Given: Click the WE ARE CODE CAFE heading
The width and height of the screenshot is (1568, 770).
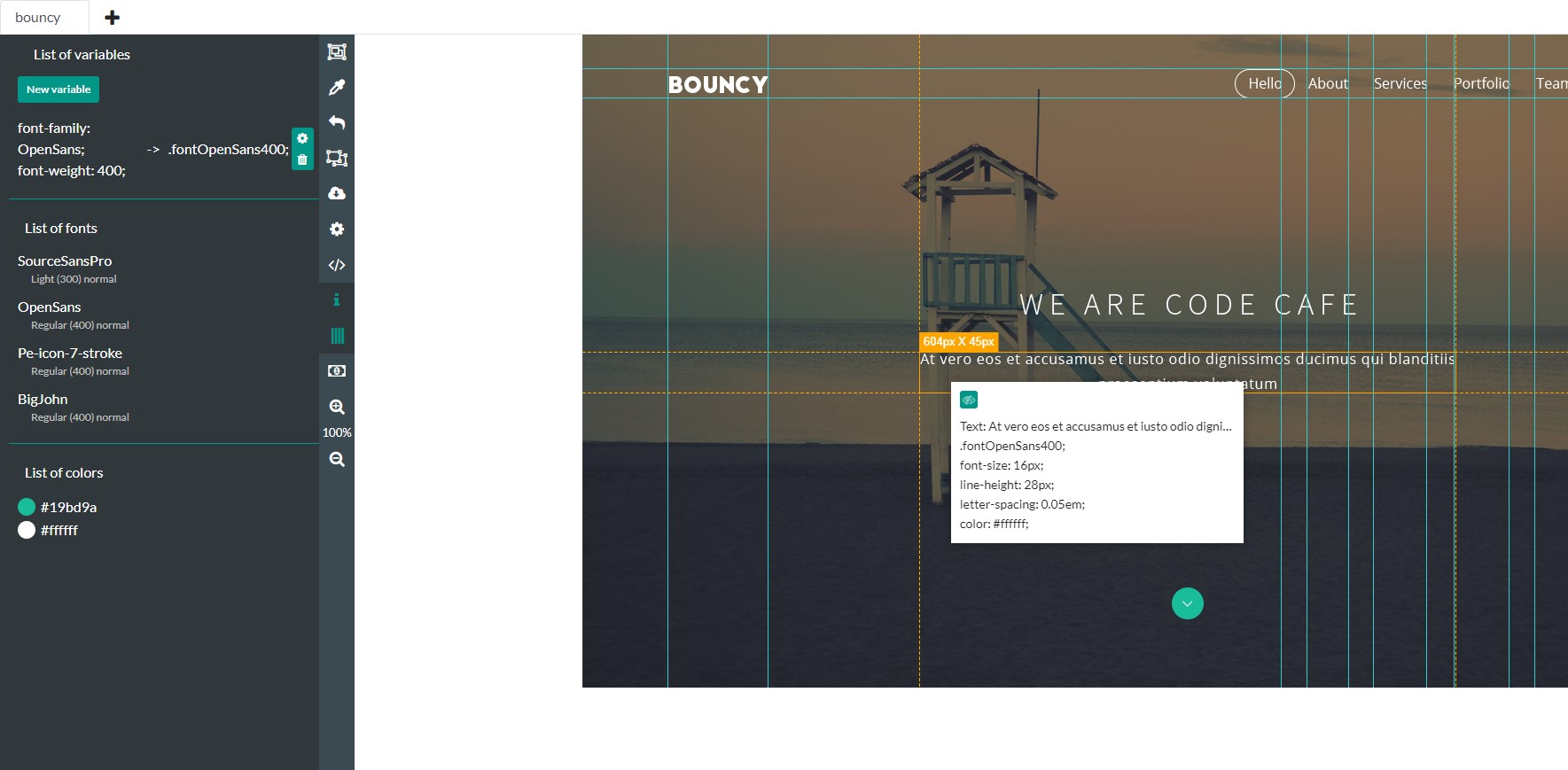Looking at the screenshot, I should (1189, 305).
